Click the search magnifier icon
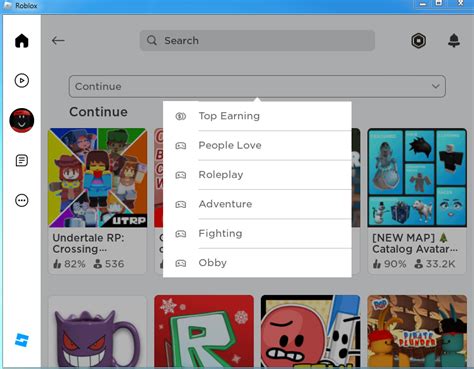Viewport: 474px width, 369px height. click(152, 41)
